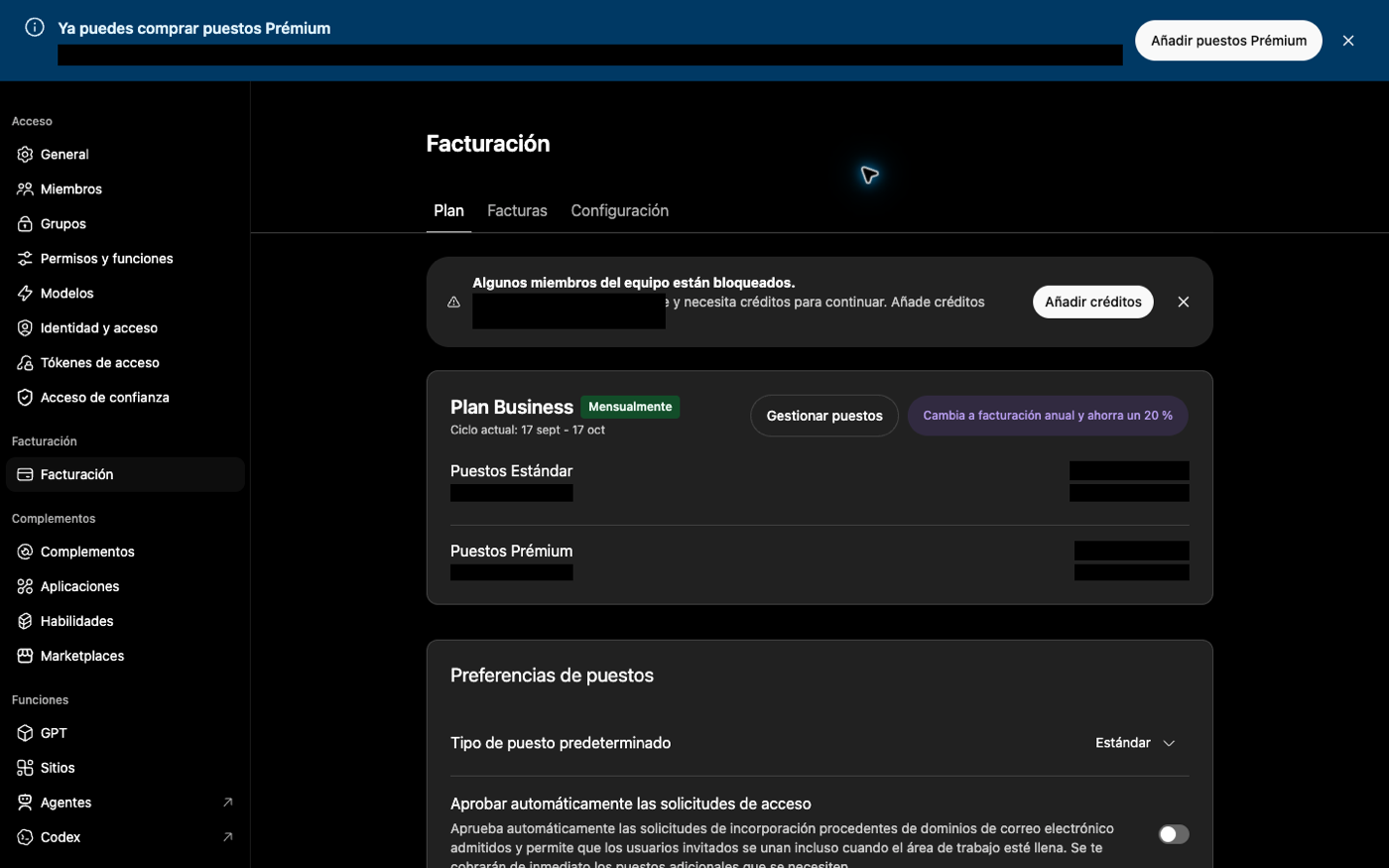The width and height of the screenshot is (1389, 868).
Task: Click Ciclo actual: 17 sept - 17 oct
Action: pos(528,431)
